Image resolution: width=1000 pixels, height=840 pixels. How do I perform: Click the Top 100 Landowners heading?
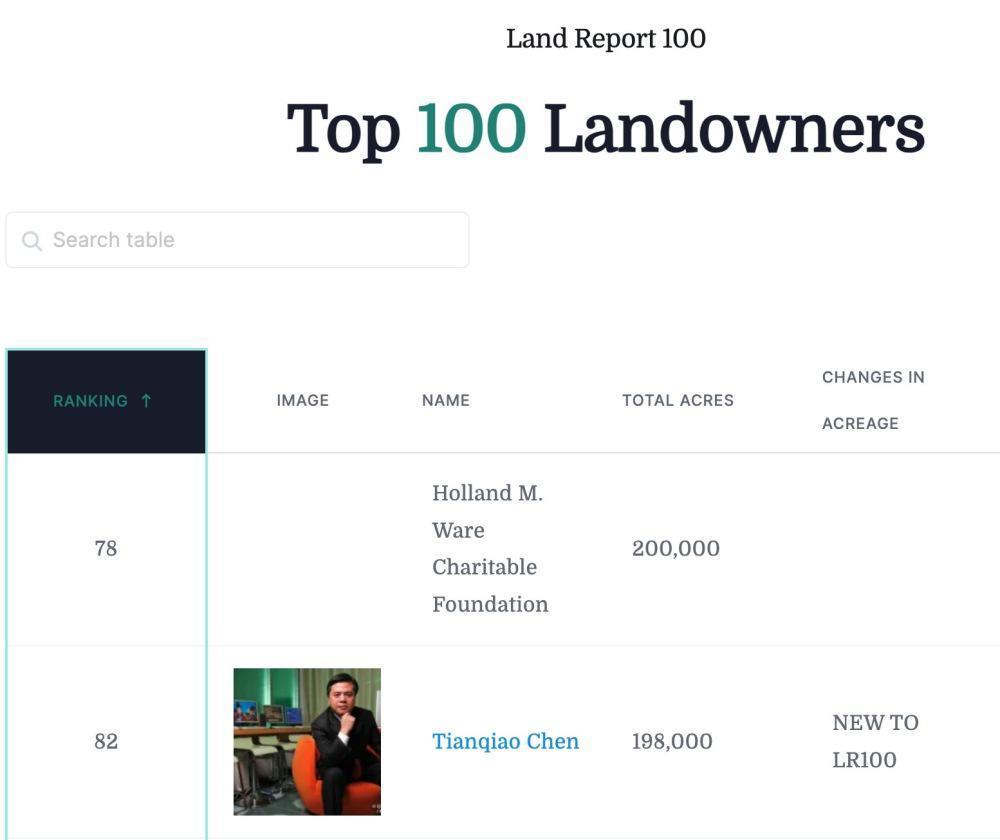(x=605, y=129)
